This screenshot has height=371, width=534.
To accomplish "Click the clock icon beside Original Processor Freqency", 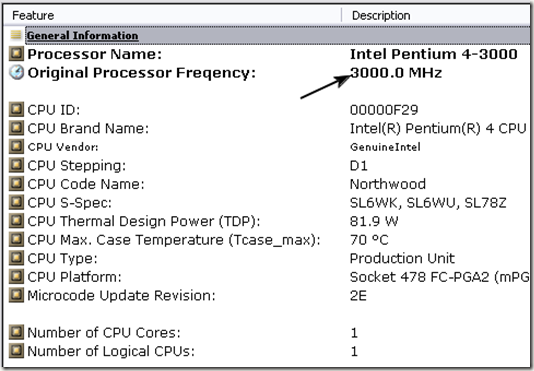I will pyautogui.click(x=16, y=73).
